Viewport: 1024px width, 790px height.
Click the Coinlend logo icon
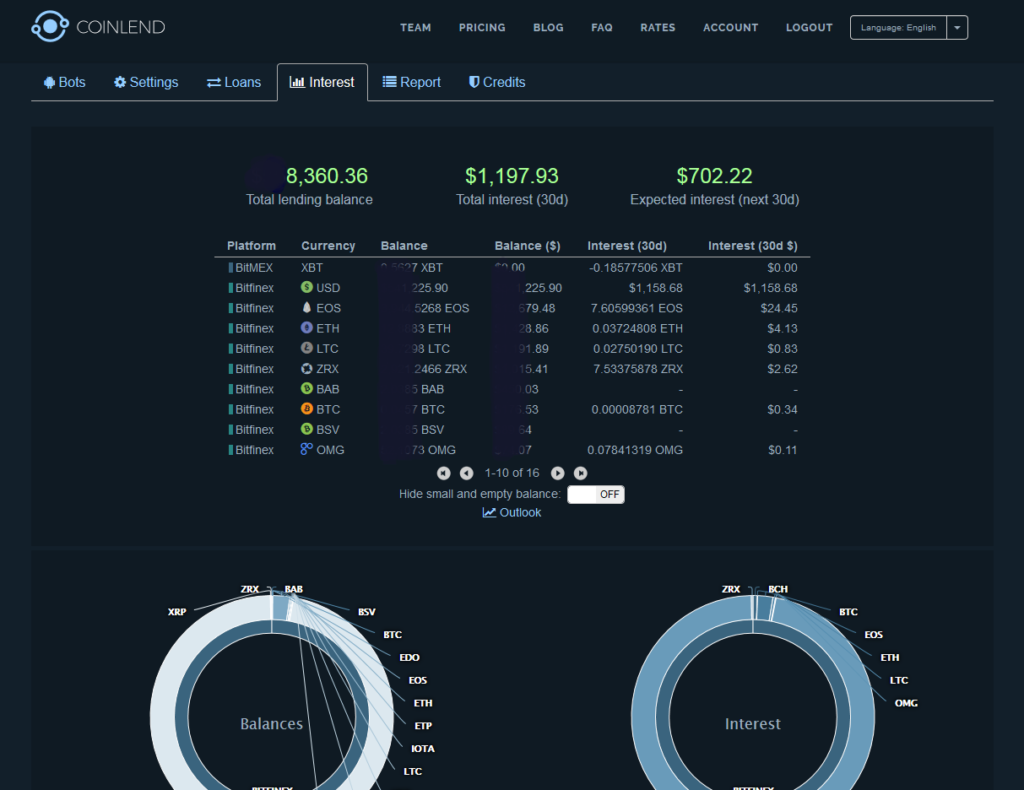pos(50,26)
